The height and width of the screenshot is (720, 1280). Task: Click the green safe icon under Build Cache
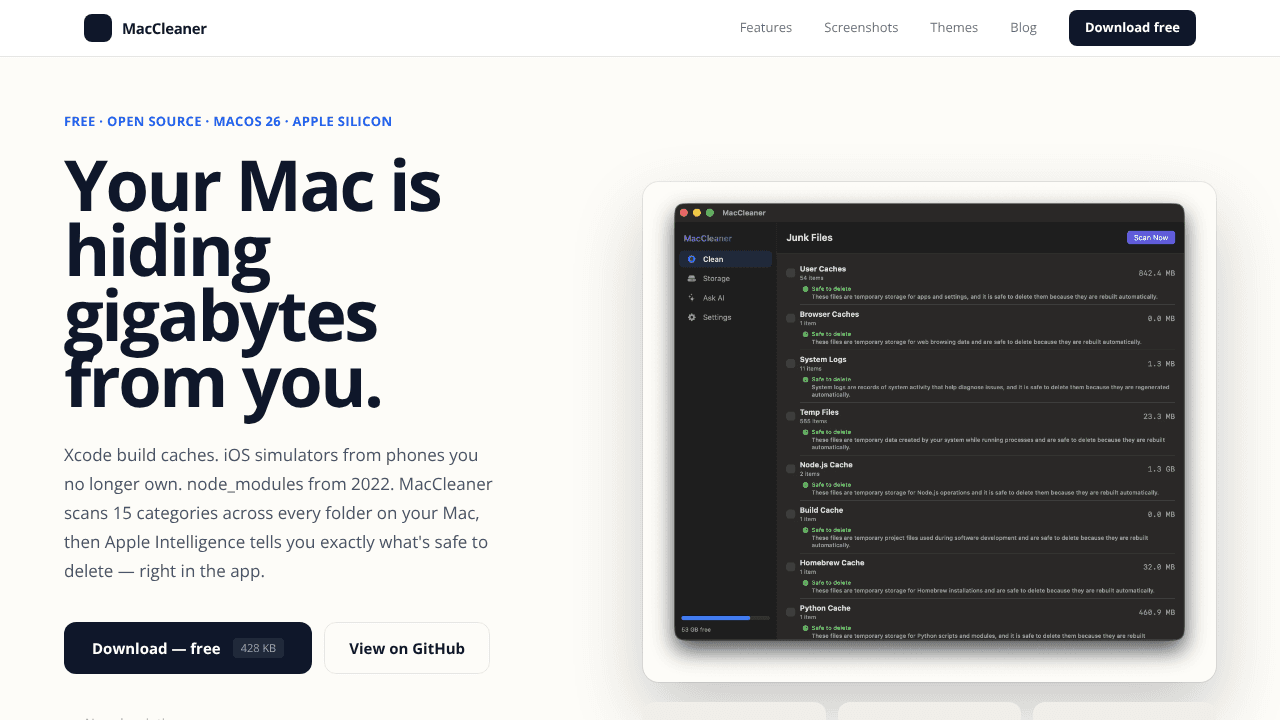point(805,530)
